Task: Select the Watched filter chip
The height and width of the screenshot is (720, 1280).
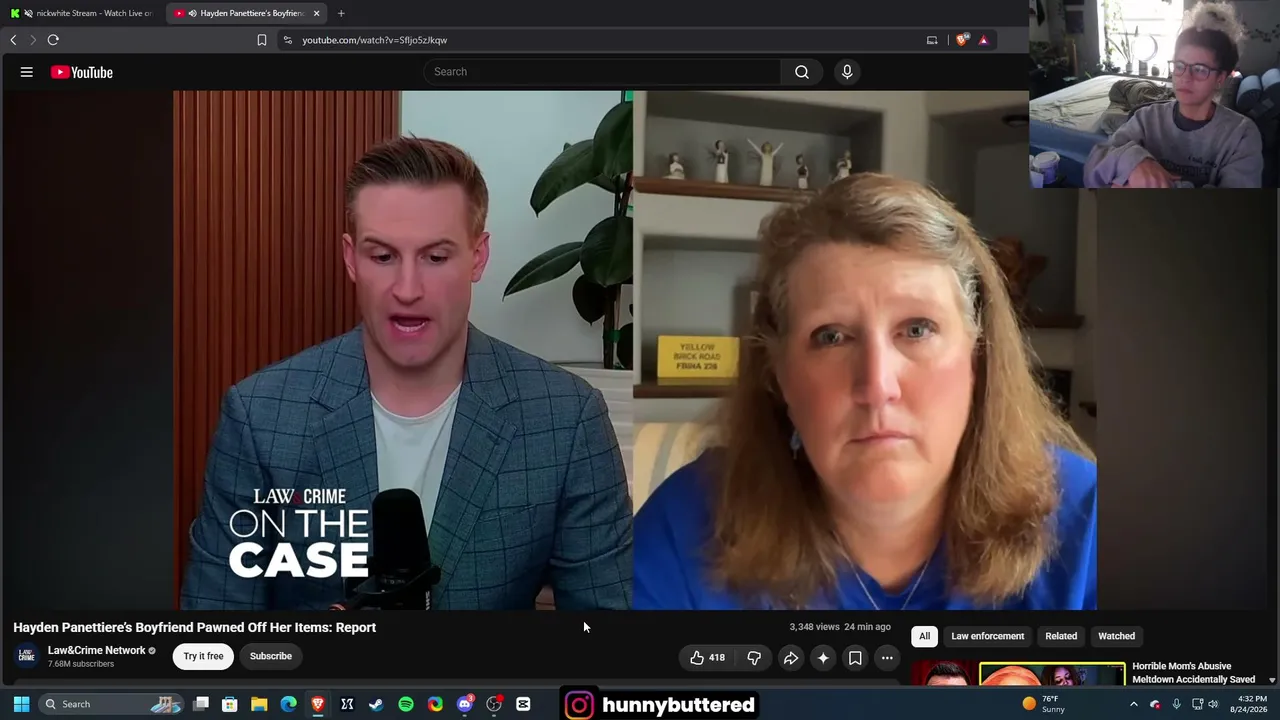Action: [1117, 636]
